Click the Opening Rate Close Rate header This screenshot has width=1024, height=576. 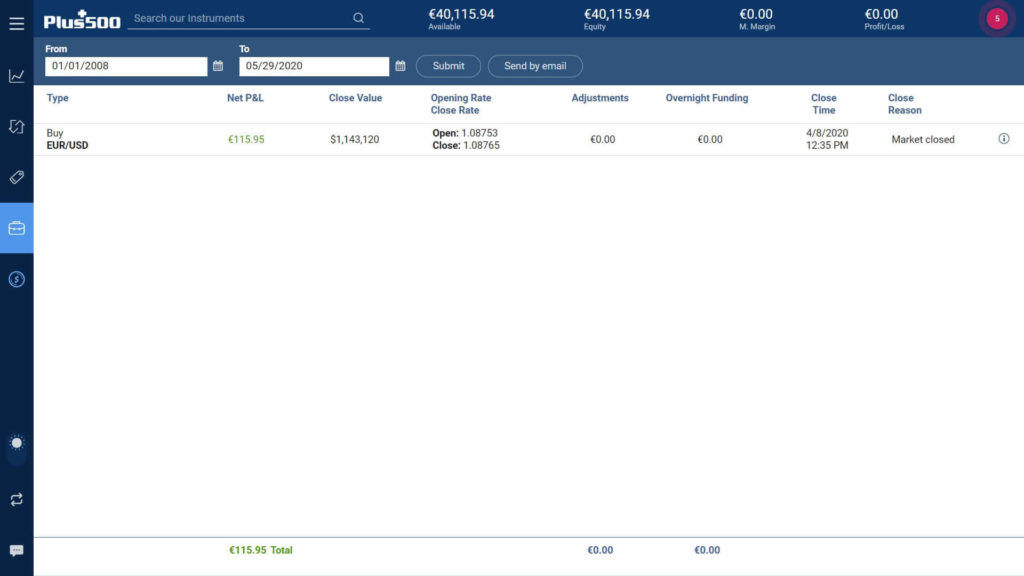click(460, 104)
